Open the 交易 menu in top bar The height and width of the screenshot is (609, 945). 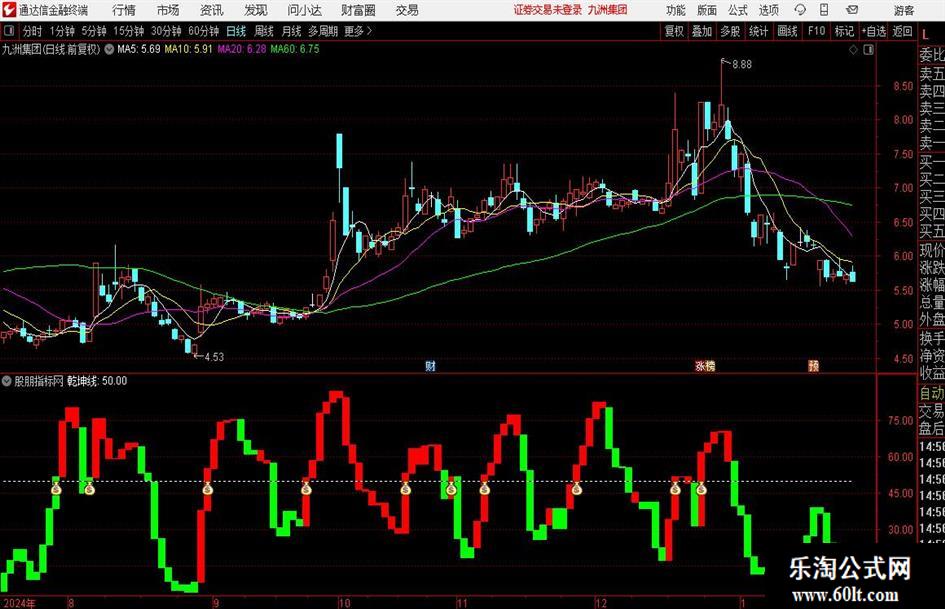(x=407, y=10)
